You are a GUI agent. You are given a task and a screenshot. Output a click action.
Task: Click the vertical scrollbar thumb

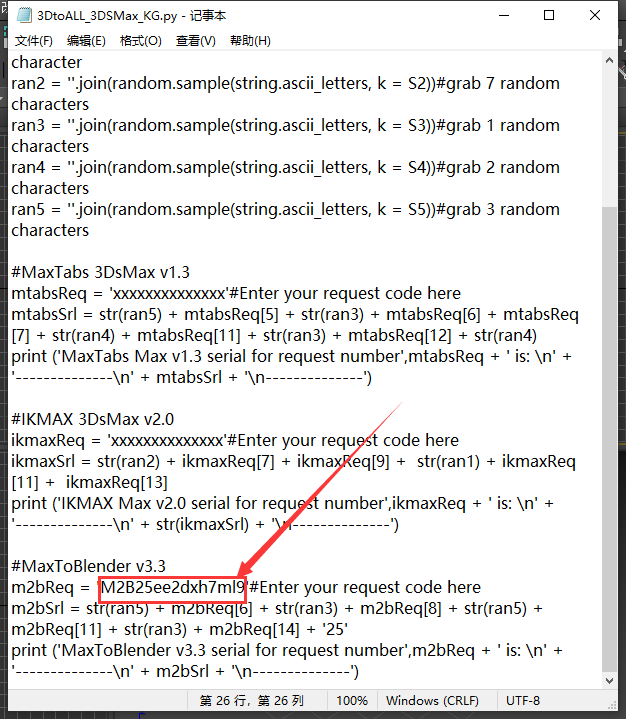[x=609, y=440]
